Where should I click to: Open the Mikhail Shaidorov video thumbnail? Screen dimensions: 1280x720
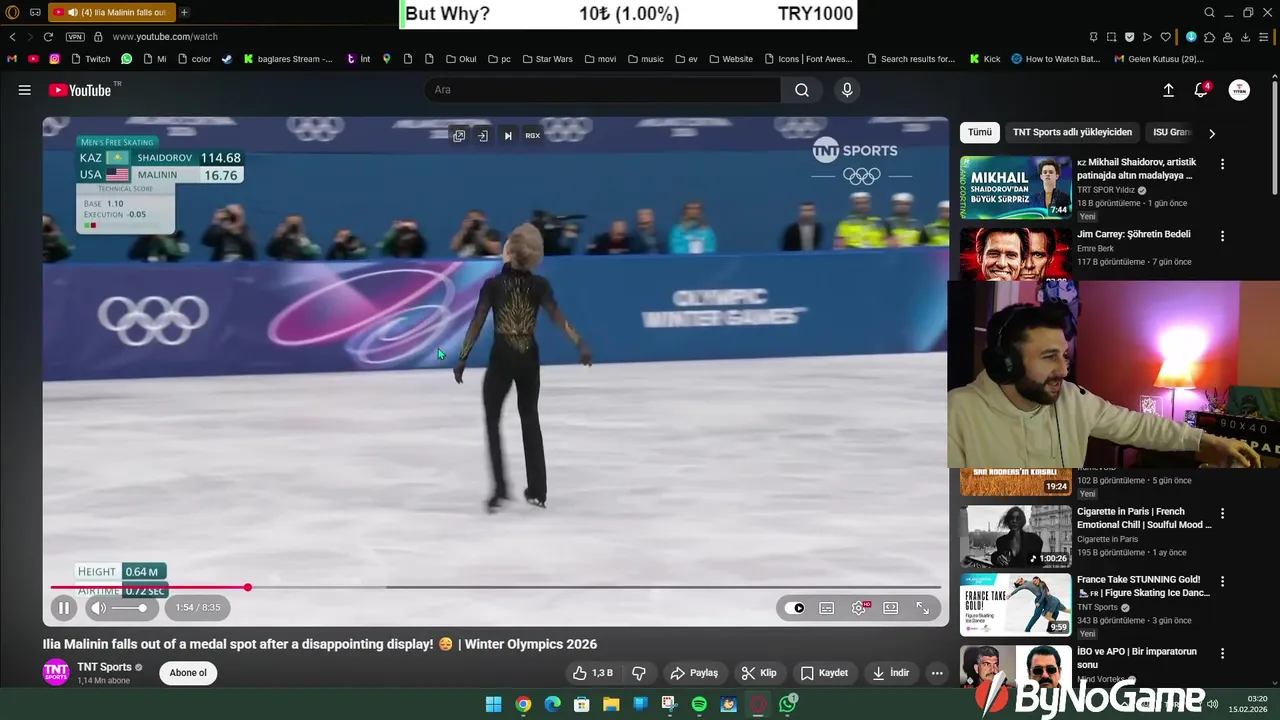tap(1016, 187)
